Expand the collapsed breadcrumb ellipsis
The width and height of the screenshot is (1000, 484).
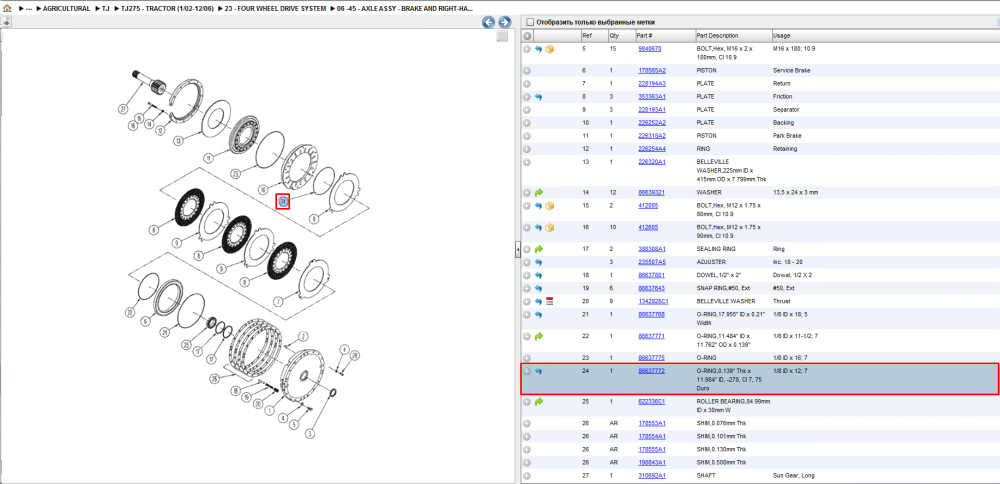[x=29, y=9]
